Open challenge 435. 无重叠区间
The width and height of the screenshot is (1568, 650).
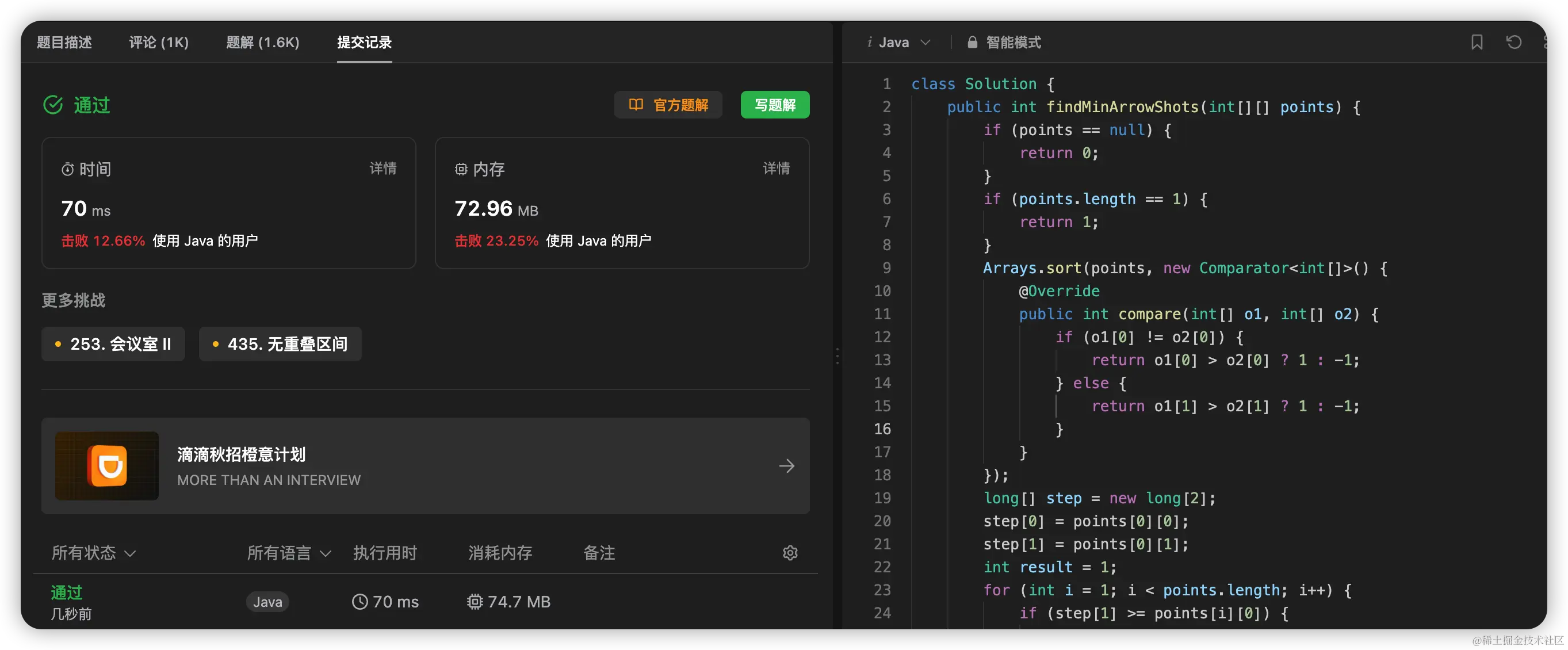[x=280, y=344]
